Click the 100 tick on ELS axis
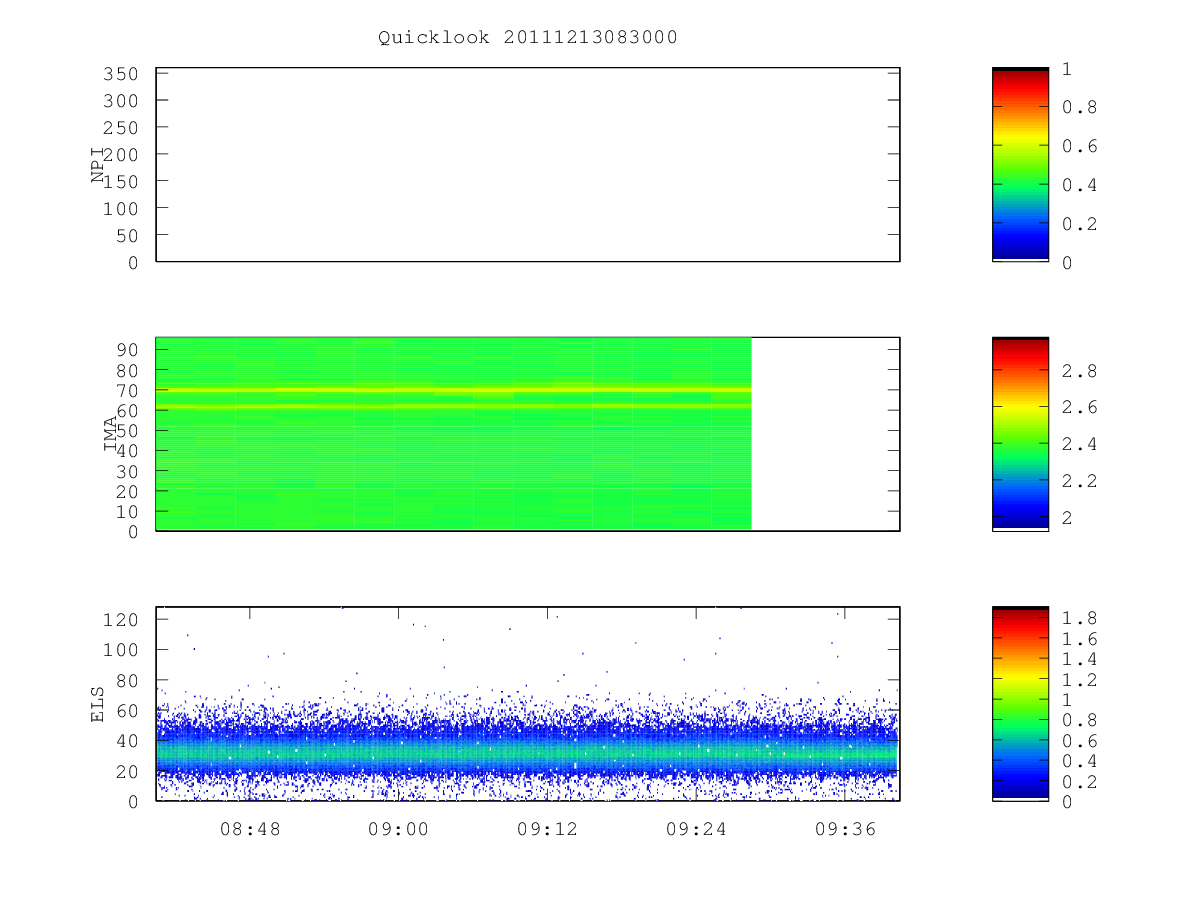This screenshot has width=1200, height=900. (120, 650)
